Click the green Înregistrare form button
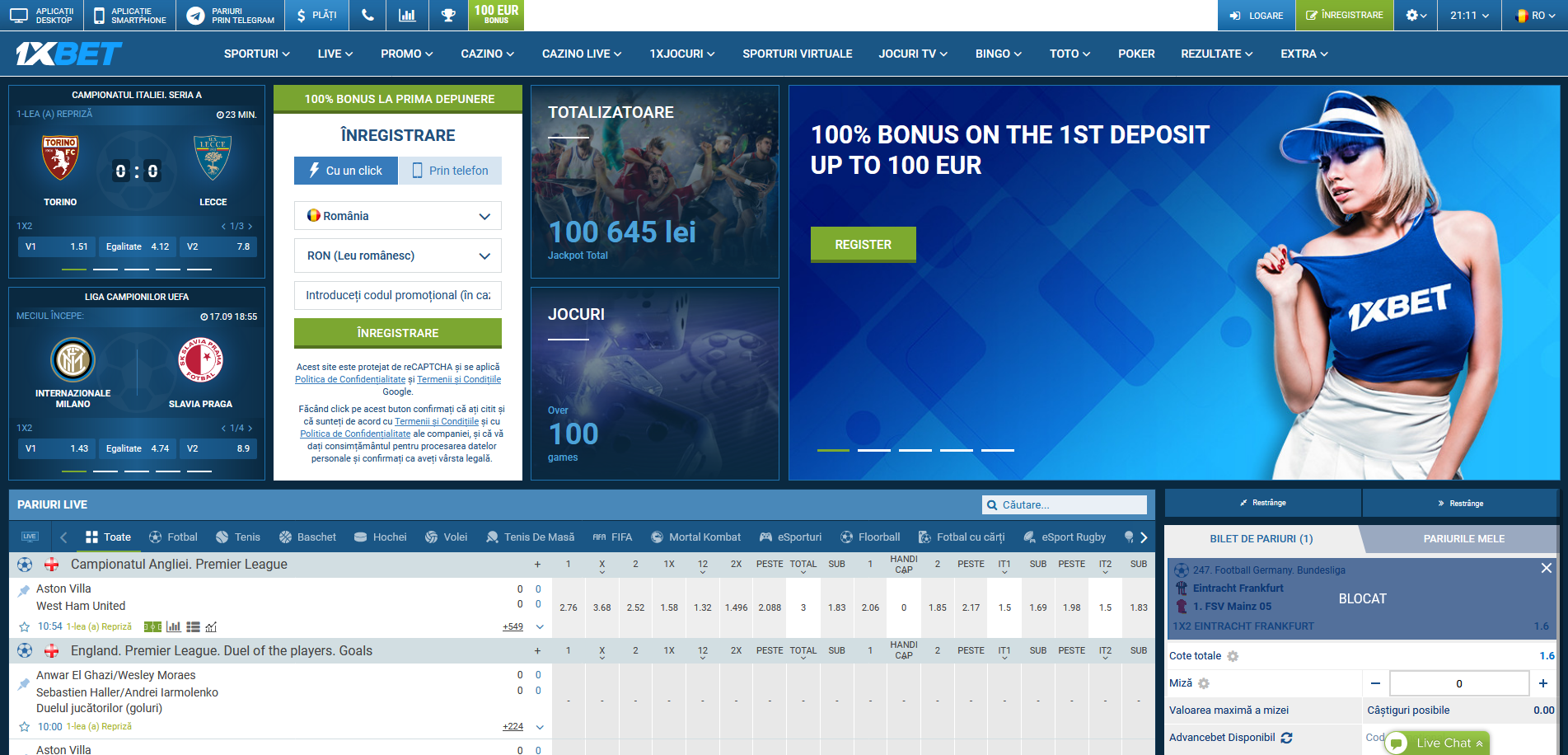The image size is (1568, 755). 398,333
